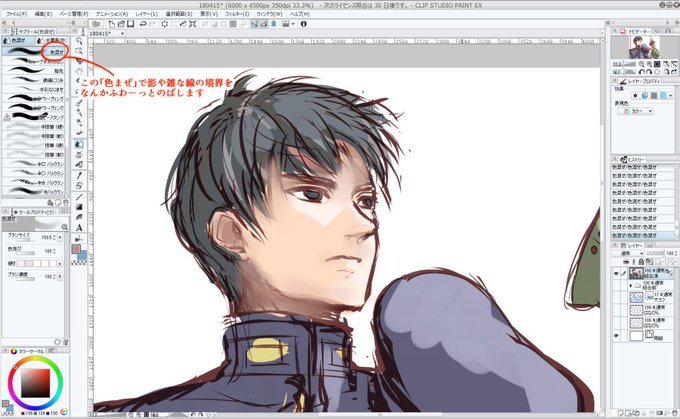Click Navigator zoom in icon
680x419 pixels.
point(649,64)
